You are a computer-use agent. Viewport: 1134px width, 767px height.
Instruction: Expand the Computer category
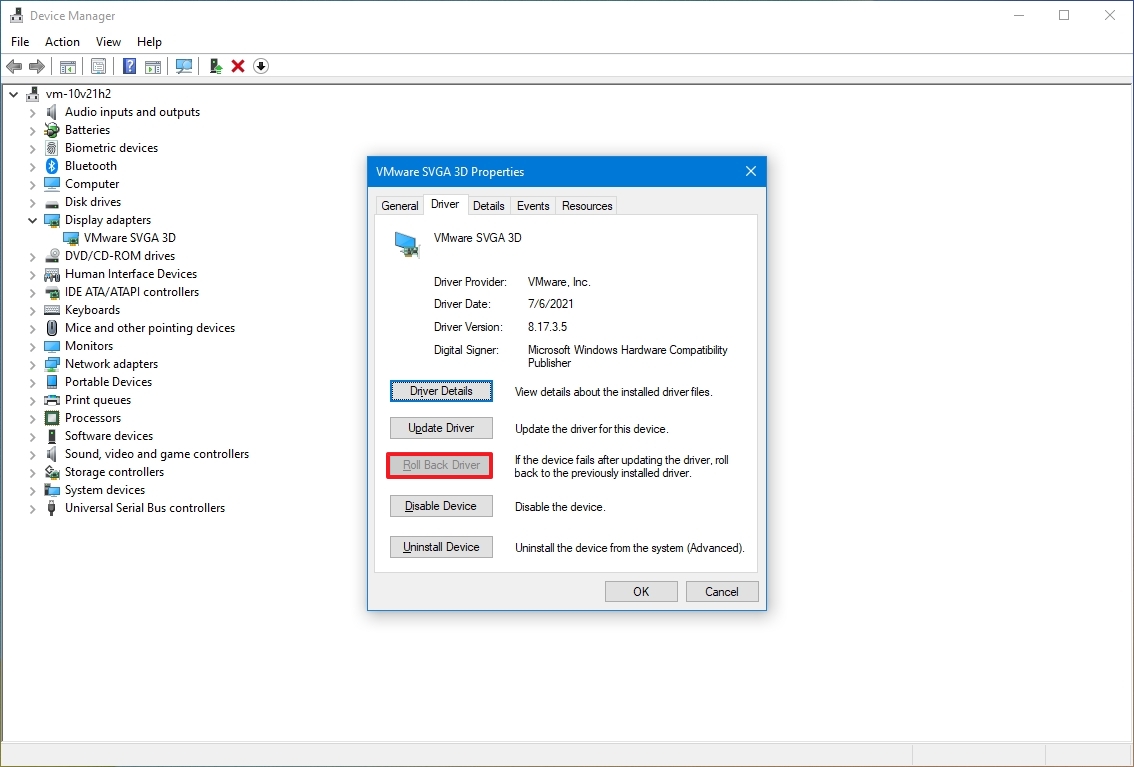point(33,184)
